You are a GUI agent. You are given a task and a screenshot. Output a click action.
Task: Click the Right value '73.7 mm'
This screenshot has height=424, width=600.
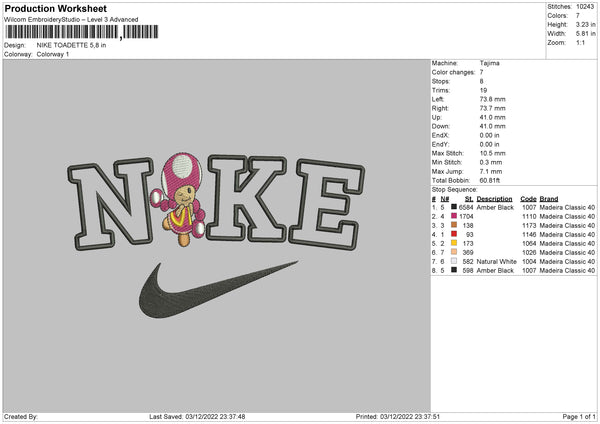click(x=492, y=108)
